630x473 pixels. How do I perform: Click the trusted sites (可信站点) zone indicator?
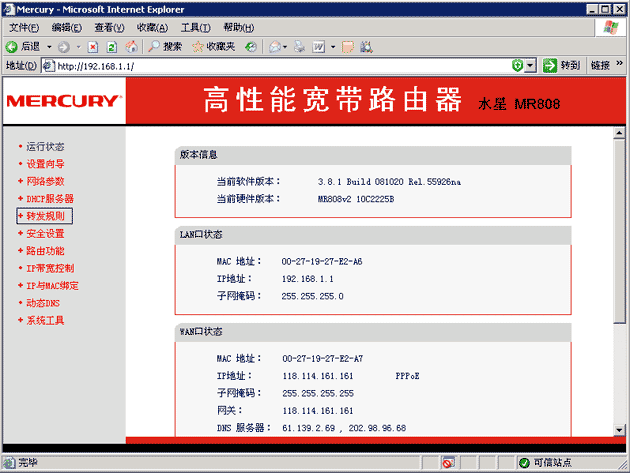pyautogui.click(x=545, y=463)
